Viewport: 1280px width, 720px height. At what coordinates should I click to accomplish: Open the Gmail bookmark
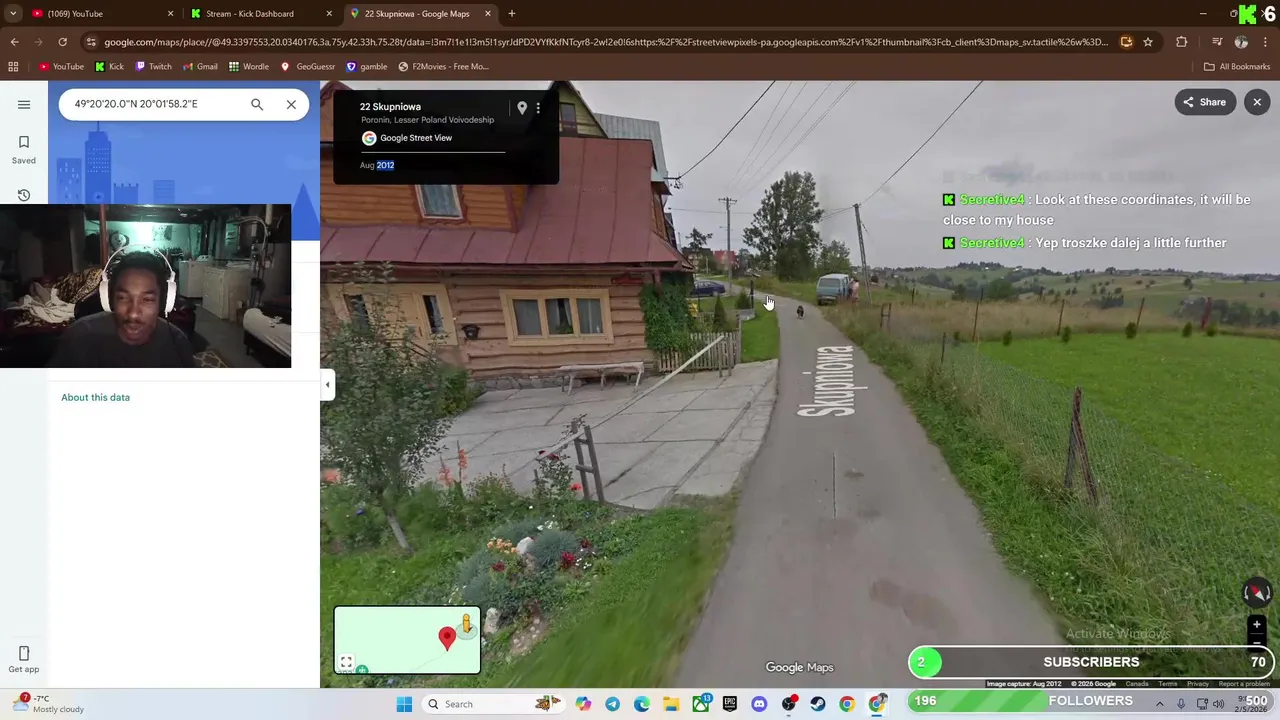200,67
